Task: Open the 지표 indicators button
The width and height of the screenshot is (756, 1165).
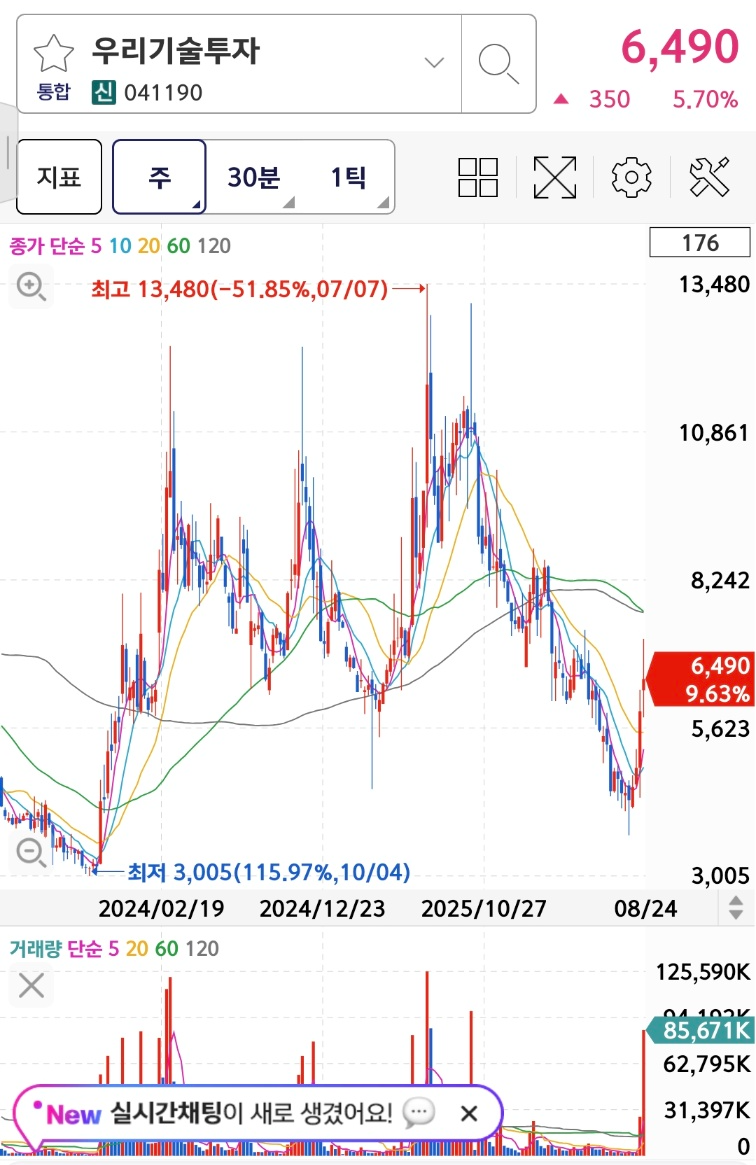Action: [x=59, y=177]
